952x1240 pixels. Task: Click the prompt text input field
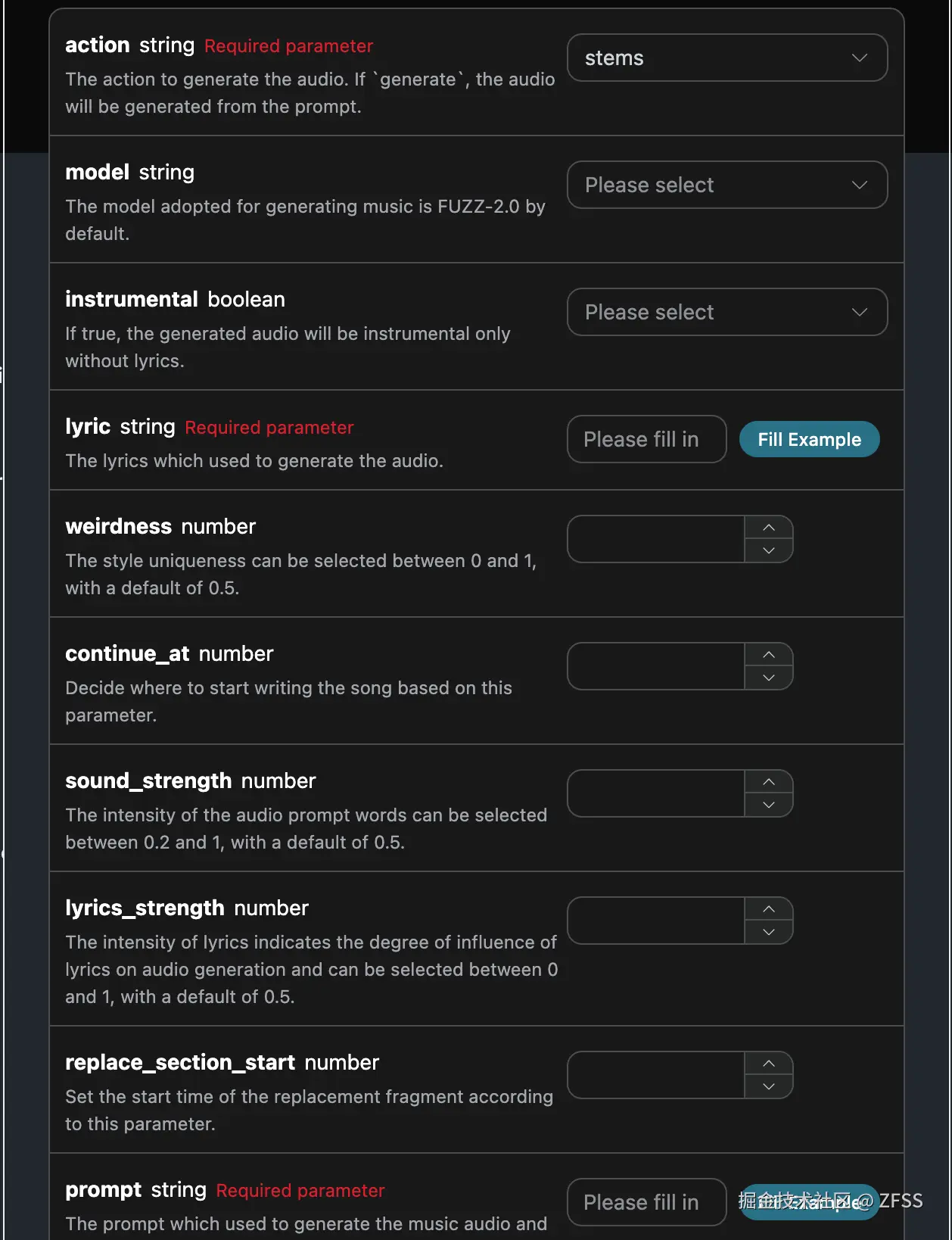[646, 1202]
